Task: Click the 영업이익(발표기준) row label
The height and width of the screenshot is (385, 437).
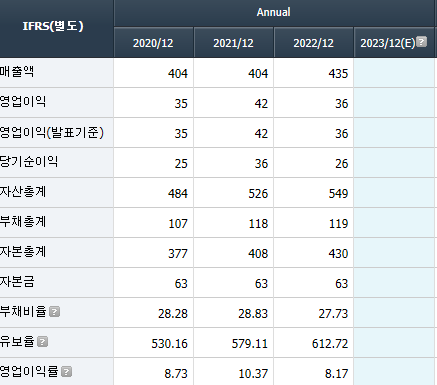Action: click(x=52, y=132)
